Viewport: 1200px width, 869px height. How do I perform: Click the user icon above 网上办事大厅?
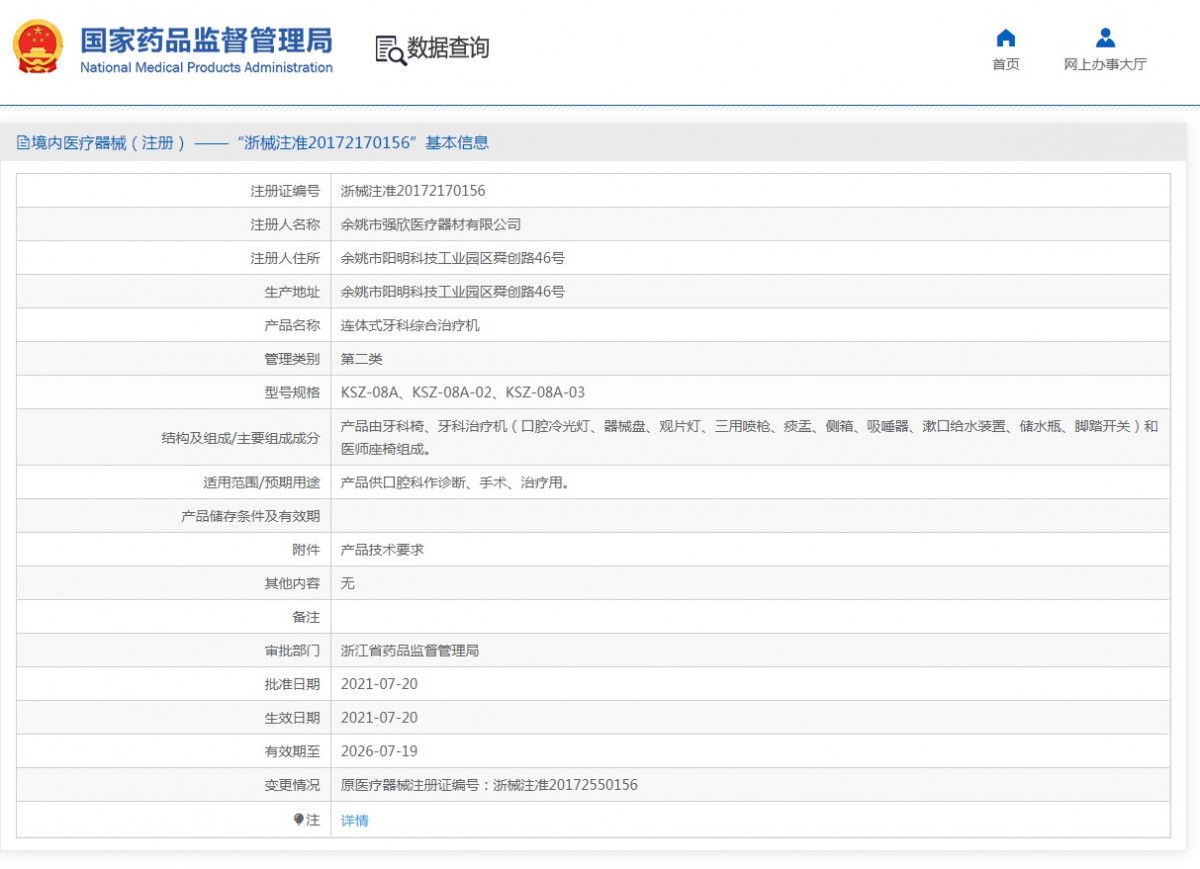pyautogui.click(x=1105, y=38)
